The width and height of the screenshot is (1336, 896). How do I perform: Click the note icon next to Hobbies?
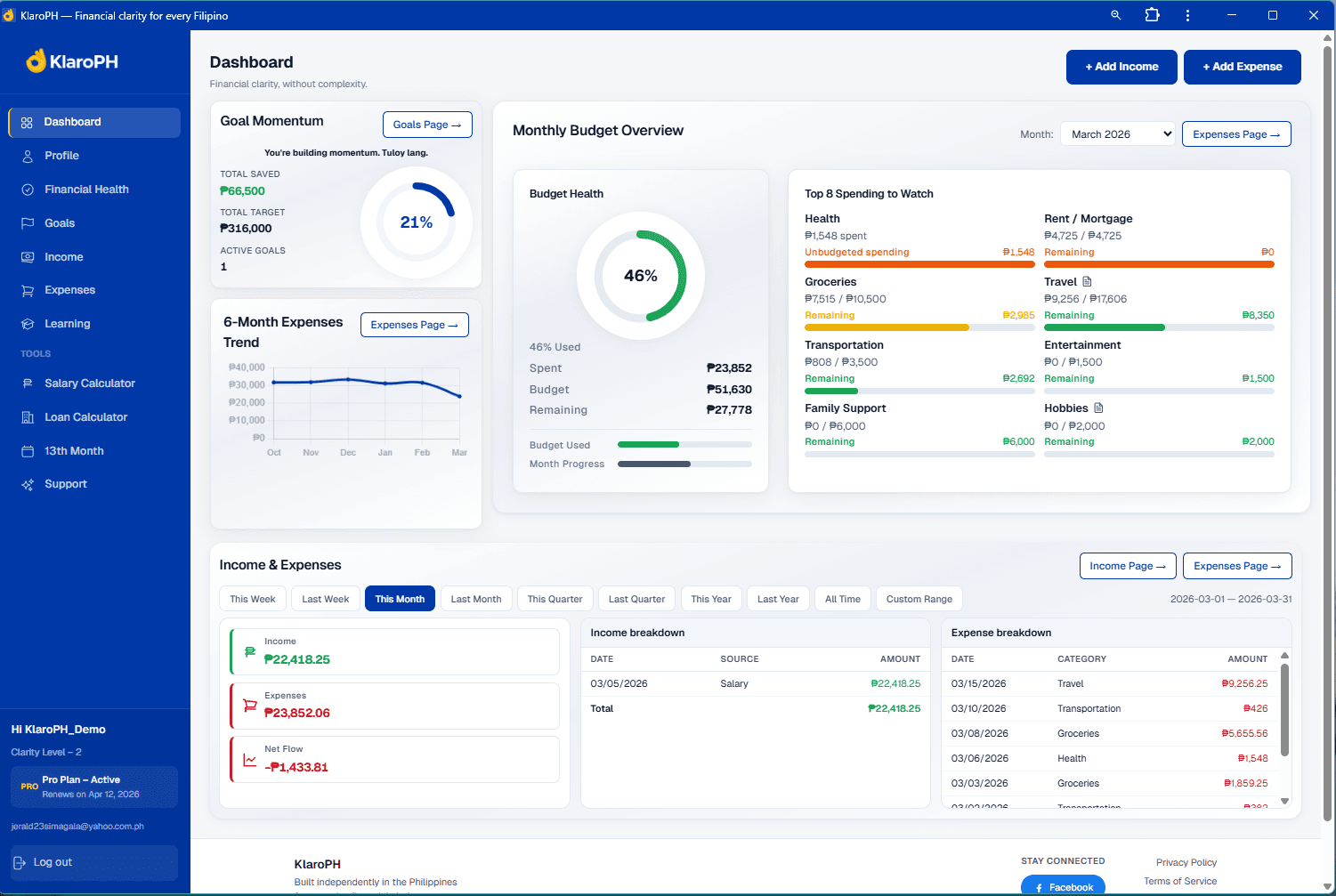coord(1097,407)
